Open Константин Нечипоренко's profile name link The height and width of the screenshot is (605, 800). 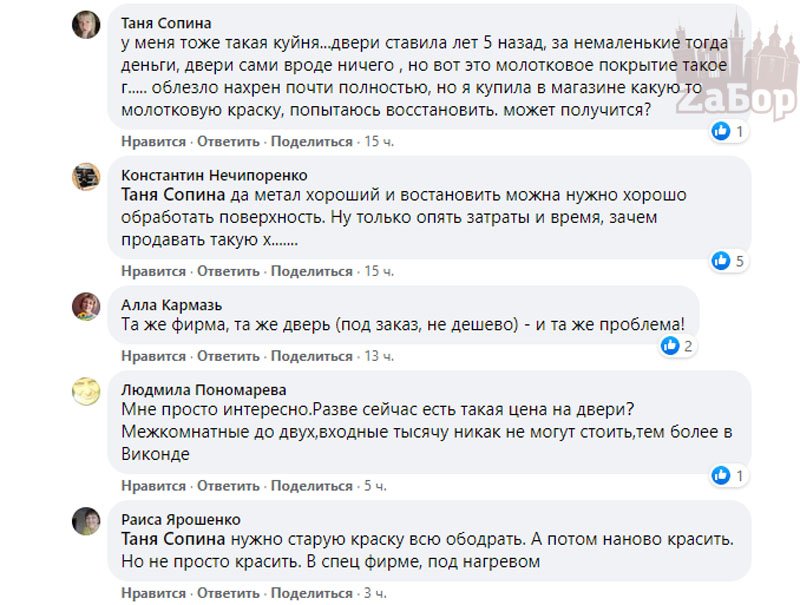click(x=214, y=175)
